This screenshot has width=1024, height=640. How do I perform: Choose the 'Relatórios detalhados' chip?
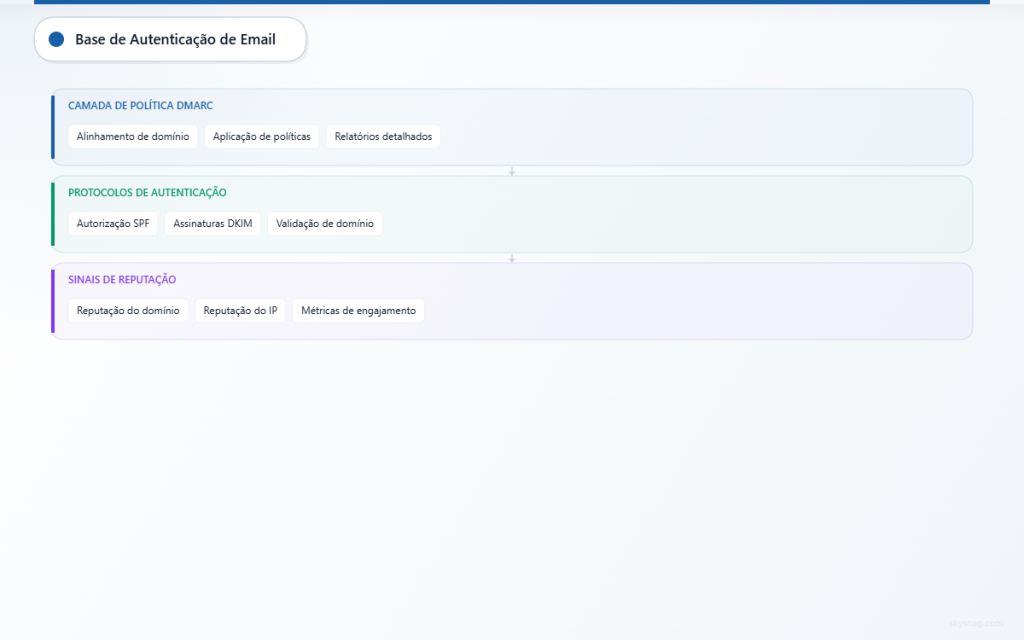[x=383, y=137]
